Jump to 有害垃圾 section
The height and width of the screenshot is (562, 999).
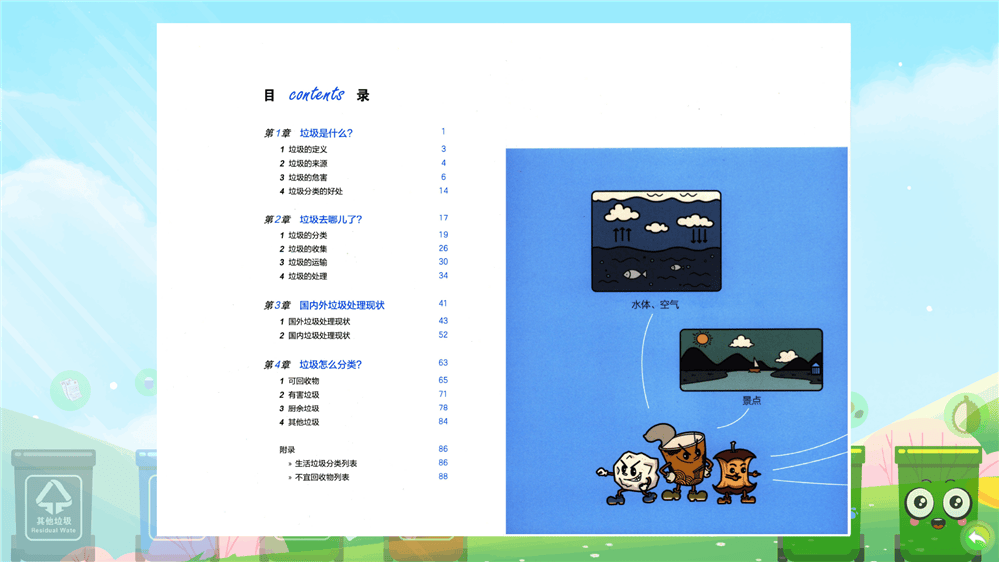coord(304,395)
